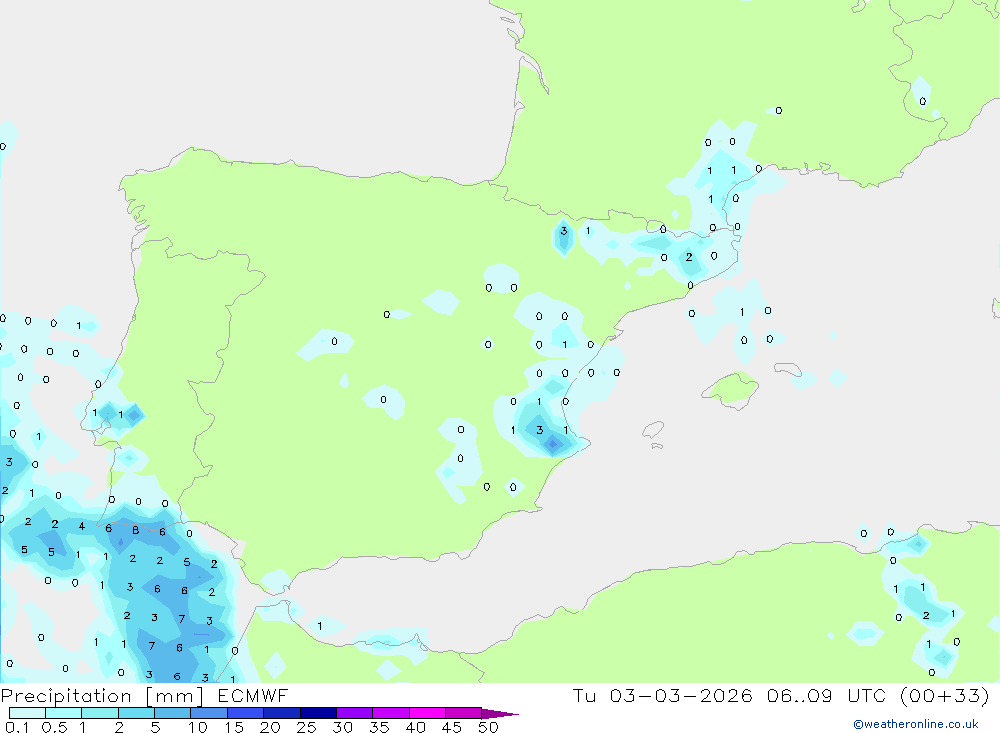The width and height of the screenshot is (1000, 733).
Task: Click the '06..09 UTC' time range text
Action: (x=827, y=695)
